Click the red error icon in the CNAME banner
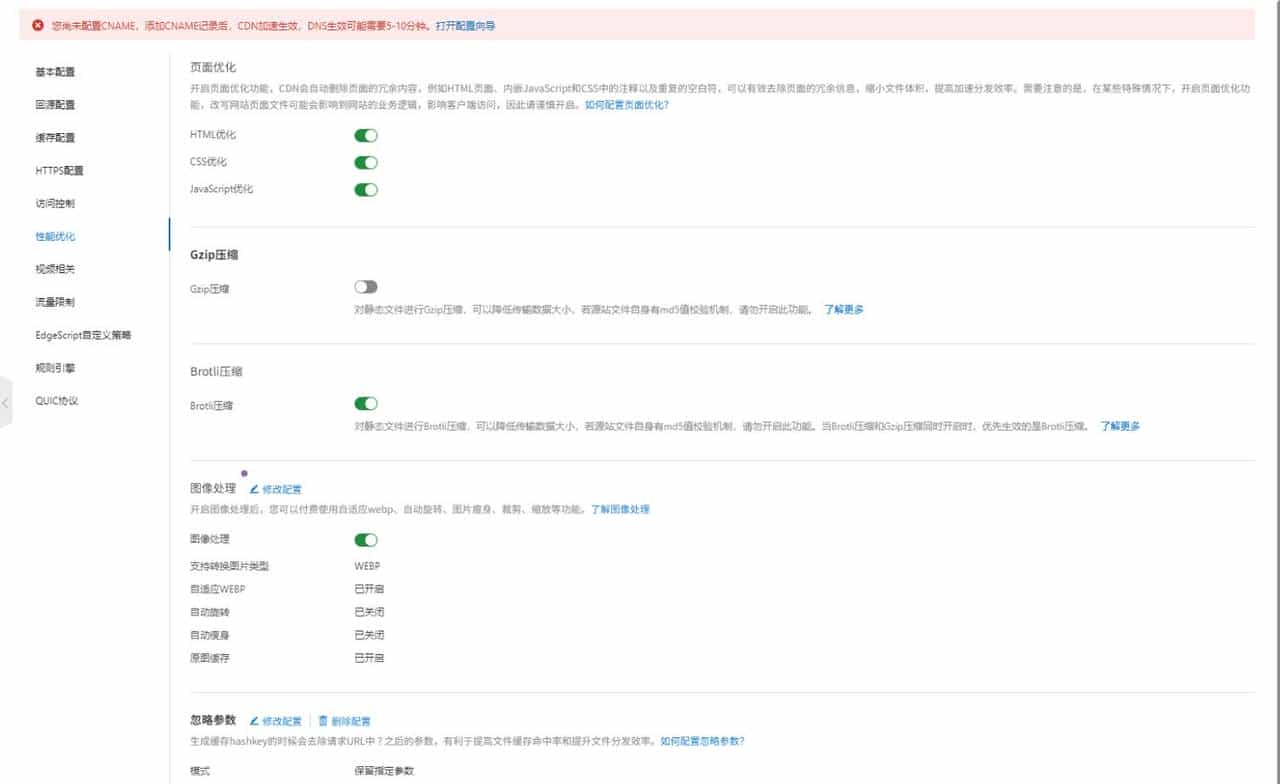This screenshot has width=1280, height=784. click(x=37, y=23)
